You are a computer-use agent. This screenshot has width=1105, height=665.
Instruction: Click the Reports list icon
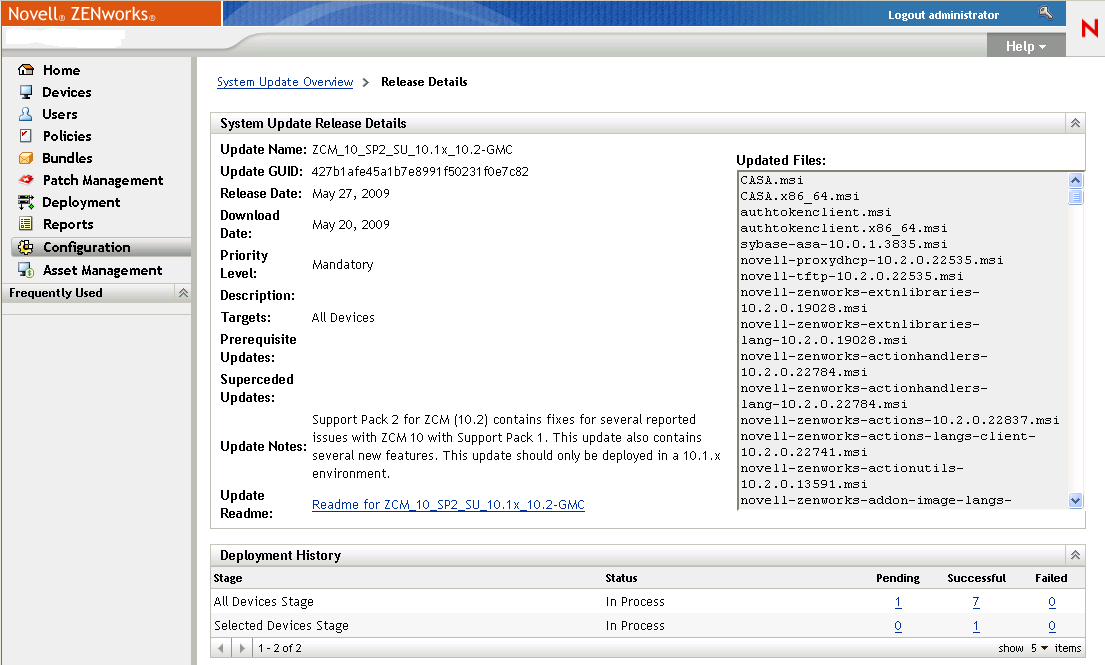26,224
